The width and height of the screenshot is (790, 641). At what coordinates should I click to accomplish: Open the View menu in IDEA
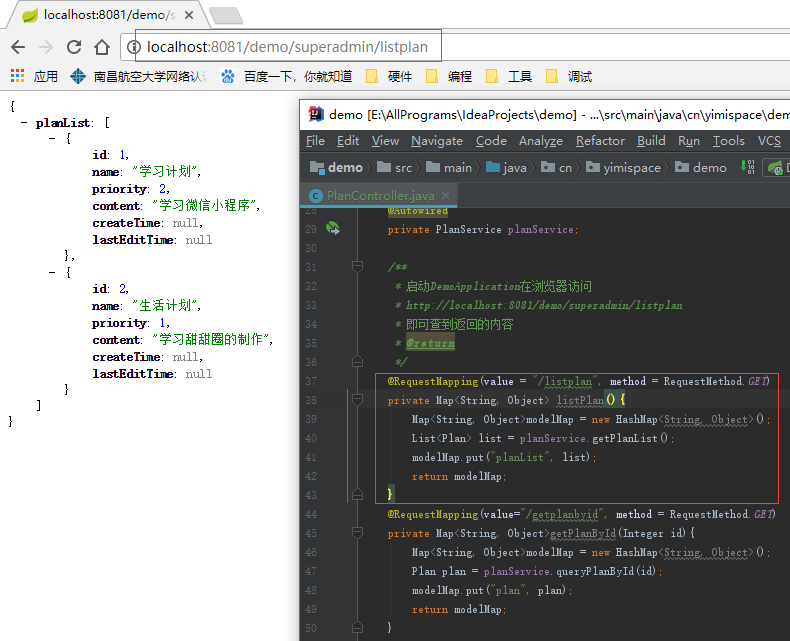(x=385, y=141)
